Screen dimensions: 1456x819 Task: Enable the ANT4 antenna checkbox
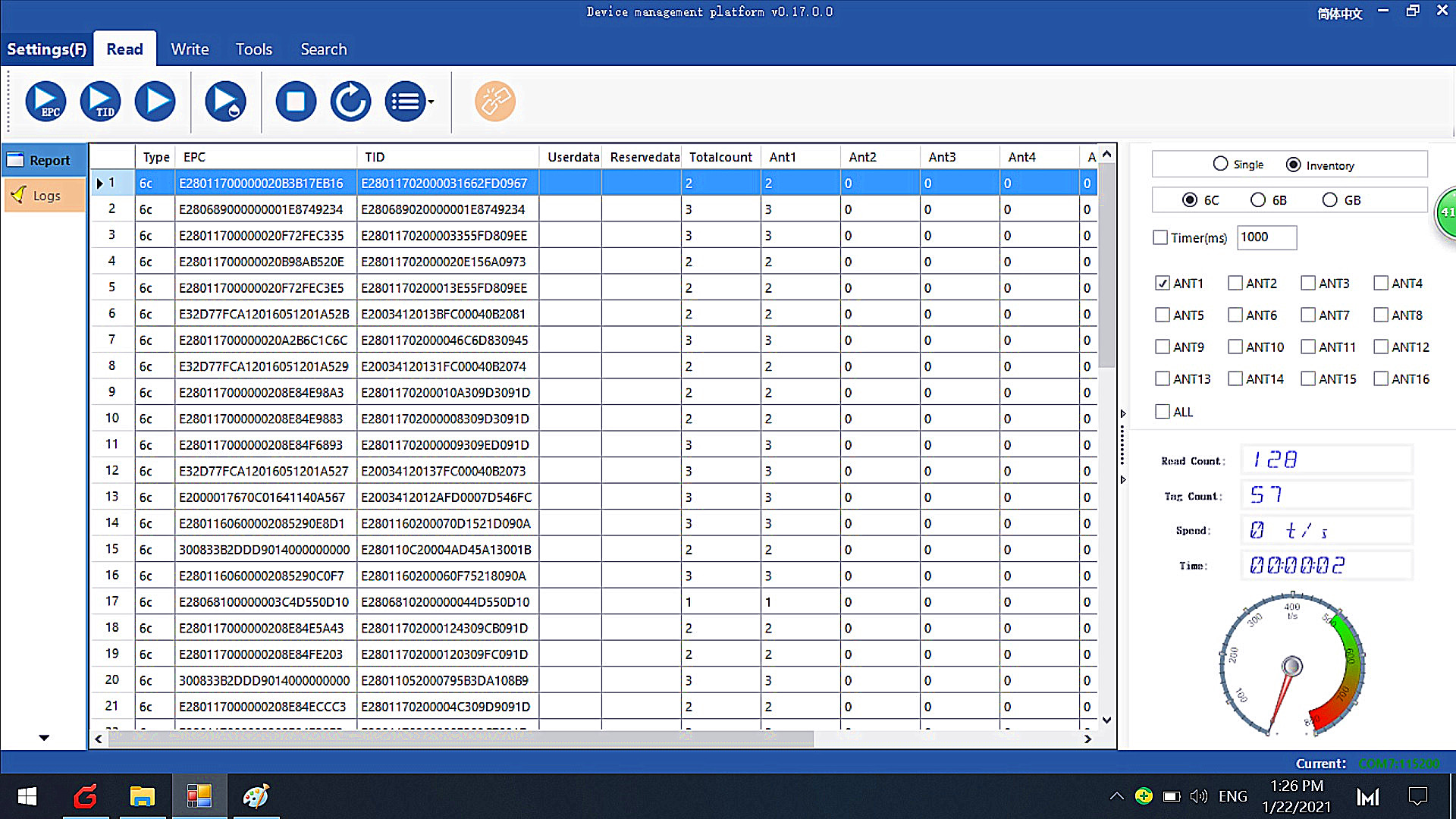[1381, 283]
